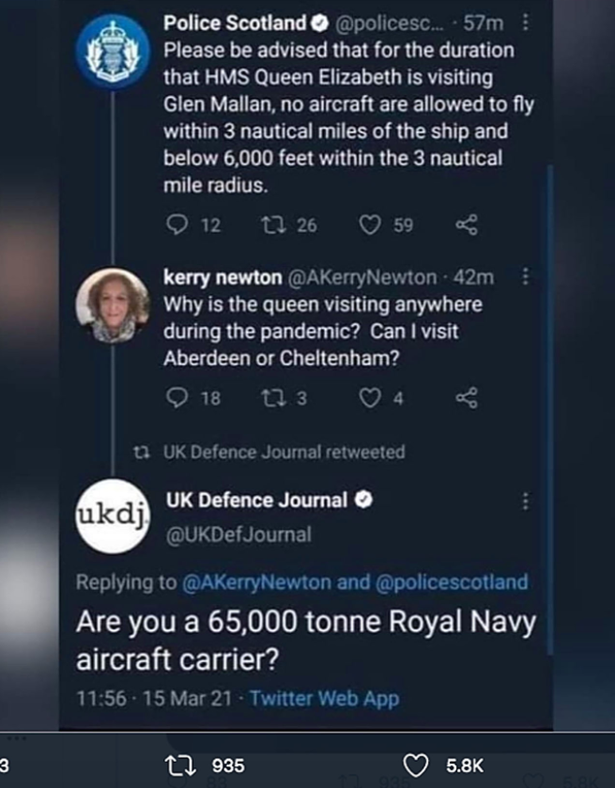This screenshot has width=615, height=788.
Task: Open the @policescotland mention link
Action: point(452,583)
